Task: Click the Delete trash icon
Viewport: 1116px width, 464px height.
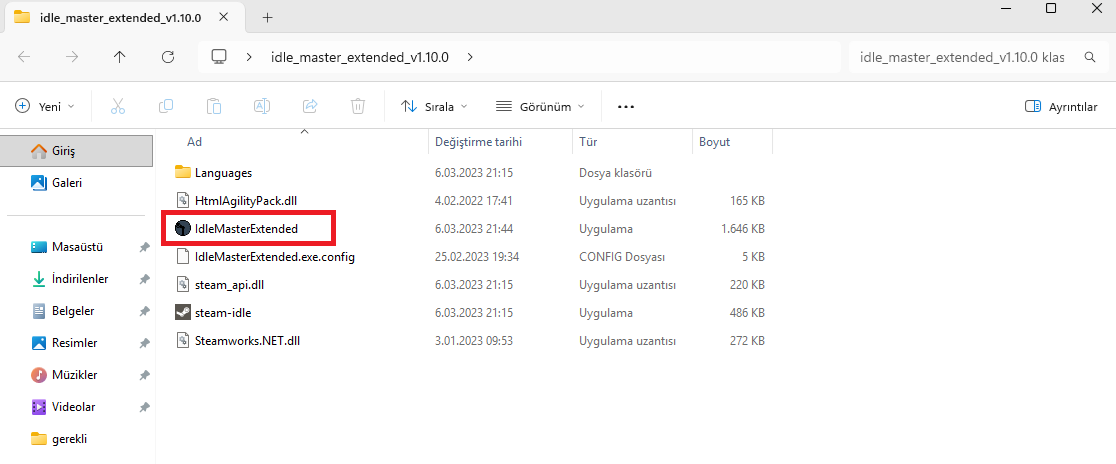Action: (358, 107)
